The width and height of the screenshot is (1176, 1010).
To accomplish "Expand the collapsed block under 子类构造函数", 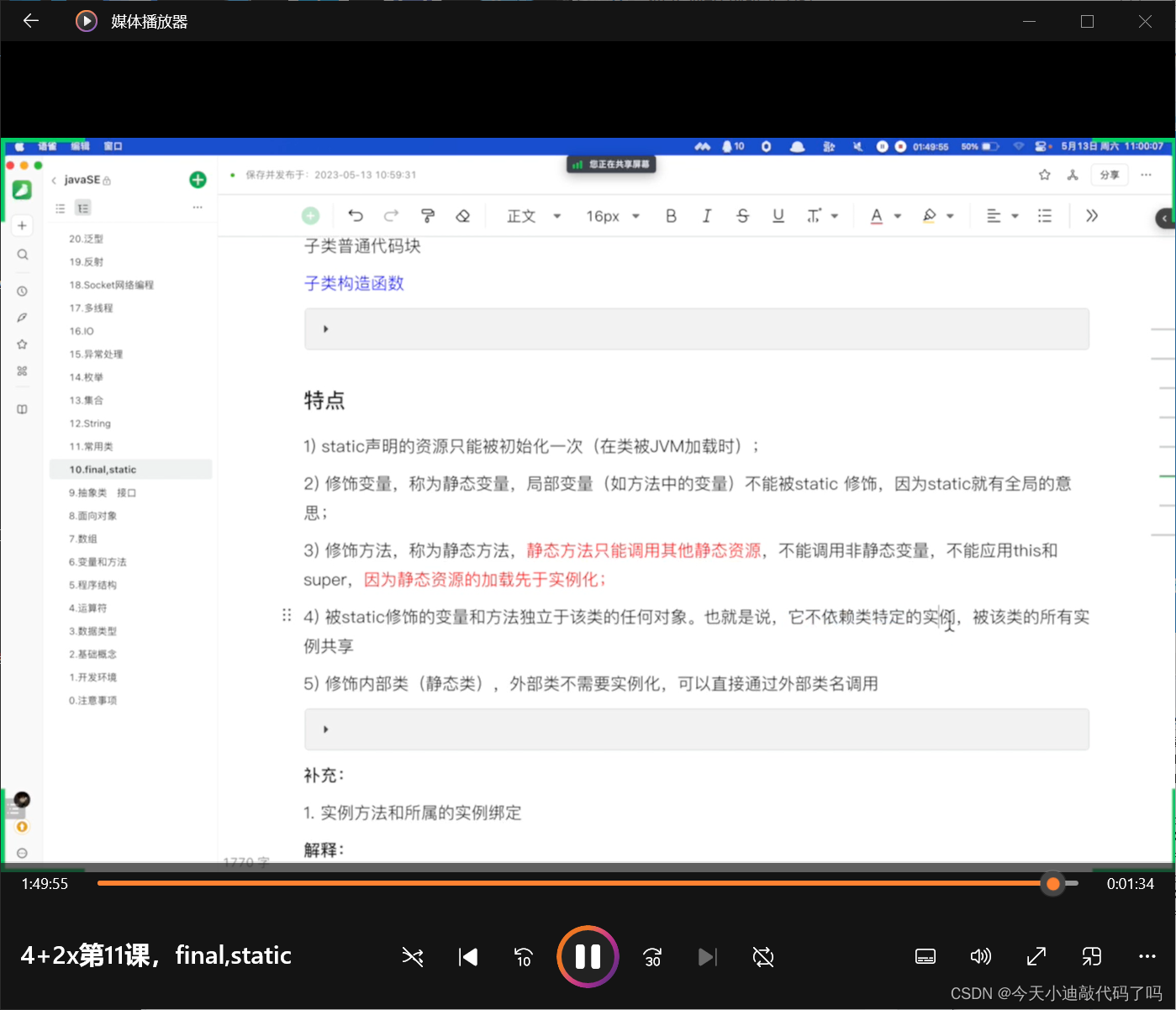I will [326, 329].
